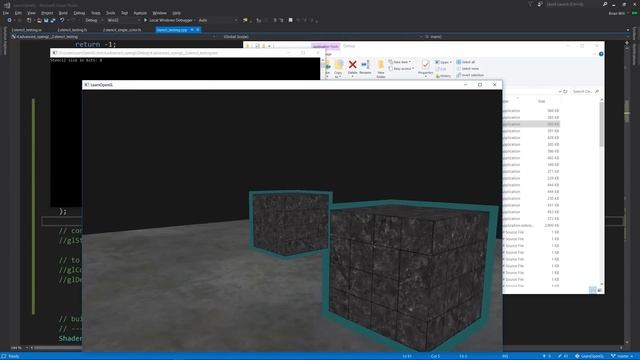Click the Save icon in Visual Studio toolbar
The height and width of the screenshot is (360, 640).
pyautogui.click(x=46, y=20)
